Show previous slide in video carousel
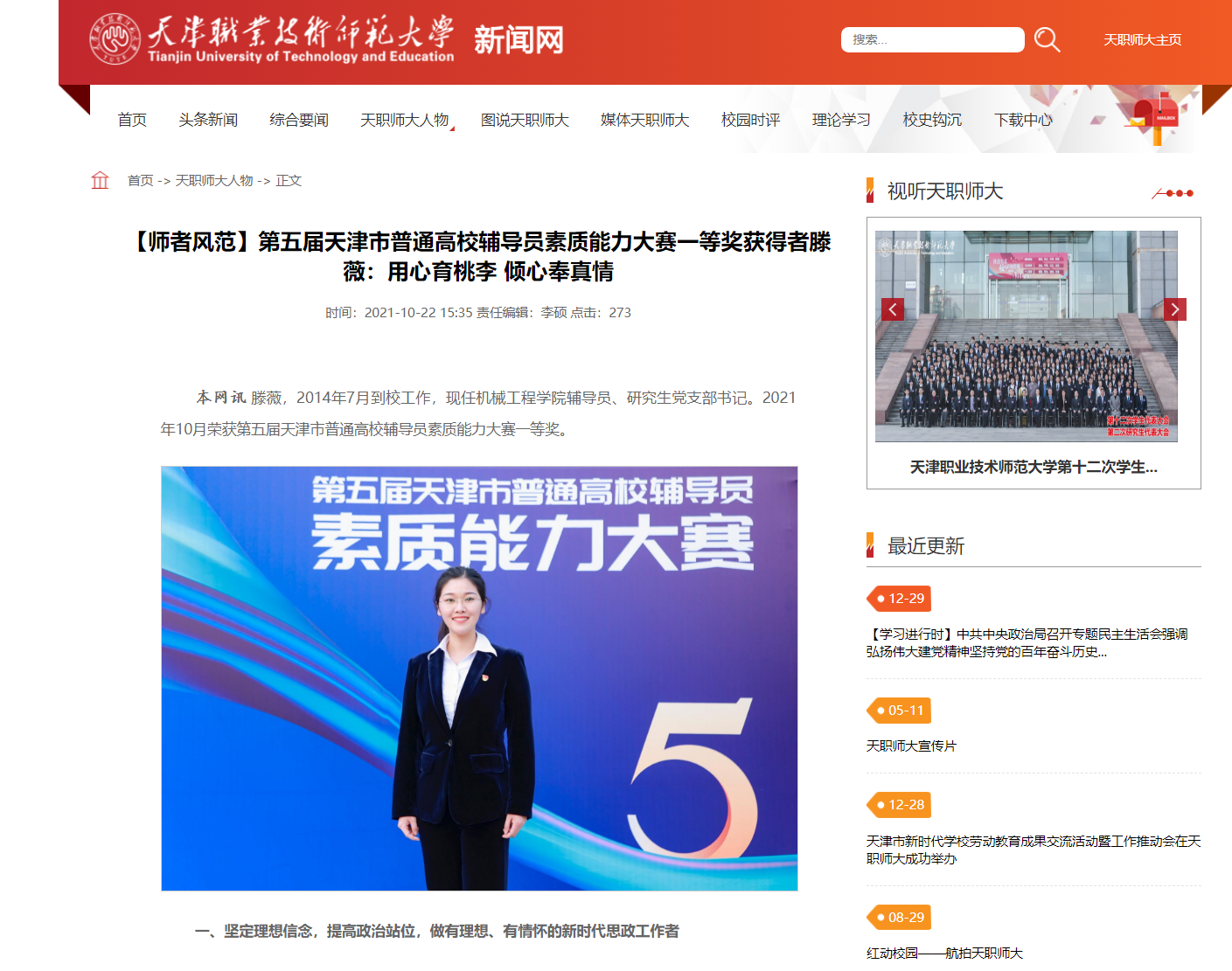 point(892,309)
